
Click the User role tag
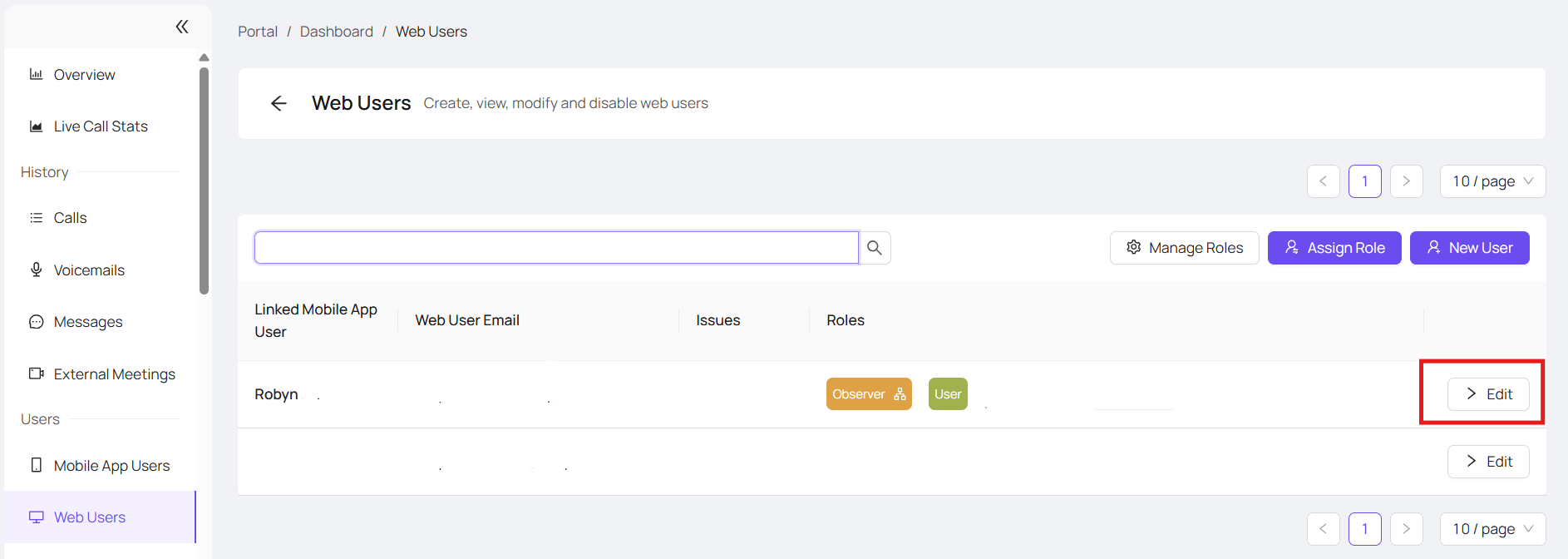point(948,394)
